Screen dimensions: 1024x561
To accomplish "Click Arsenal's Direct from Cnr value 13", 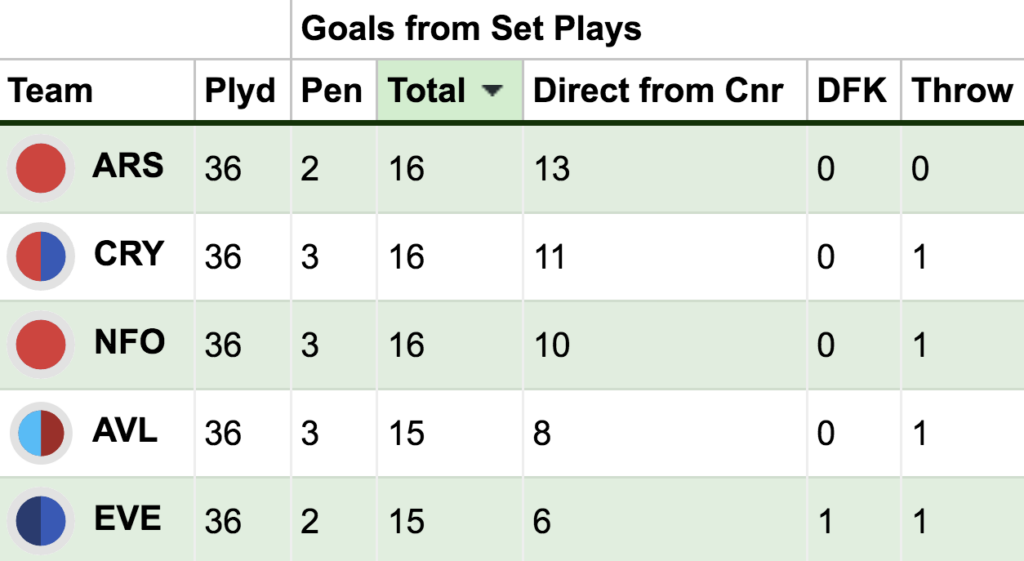I will (552, 168).
